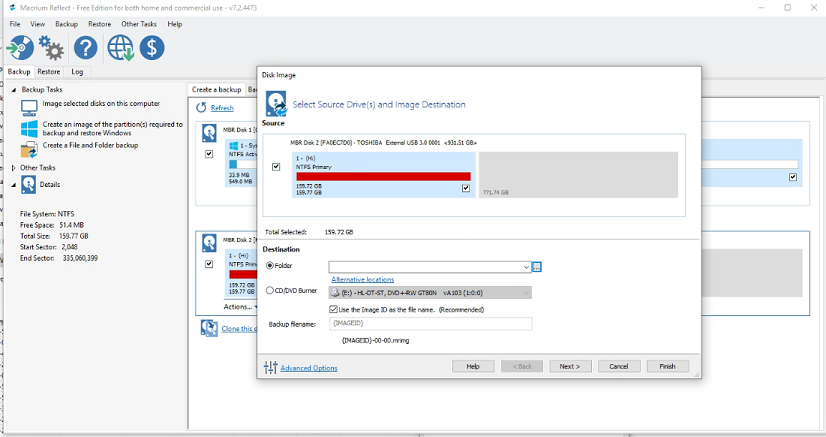Click the folder browse ellipsis button
826x437 pixels.
[x=537, y=267]
